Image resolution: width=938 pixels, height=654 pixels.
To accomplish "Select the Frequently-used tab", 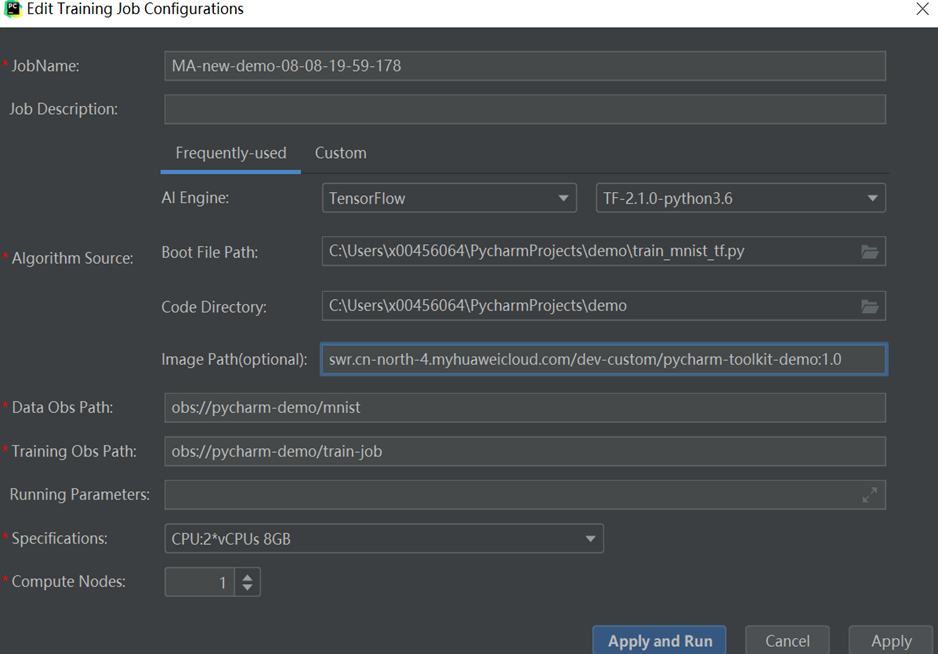I will [231, 153].
